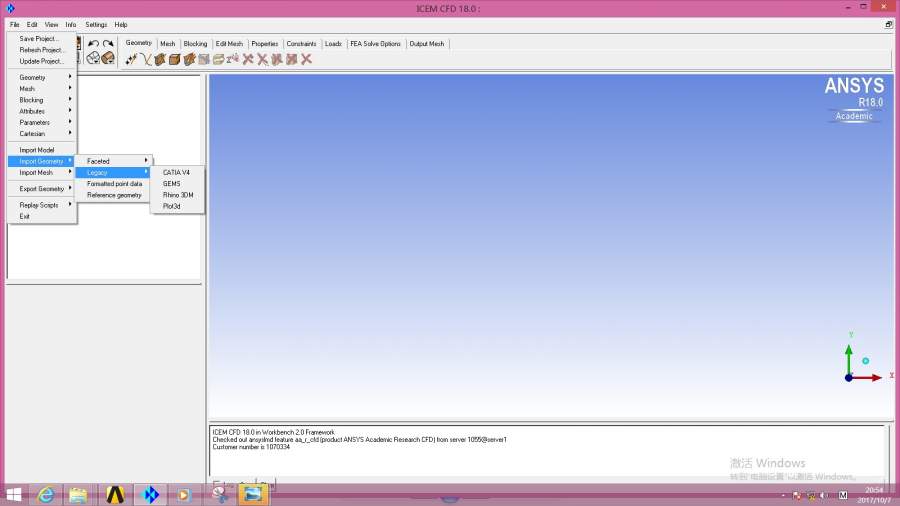Select the Delete Any Entity tool

click(x=307, y=59)
